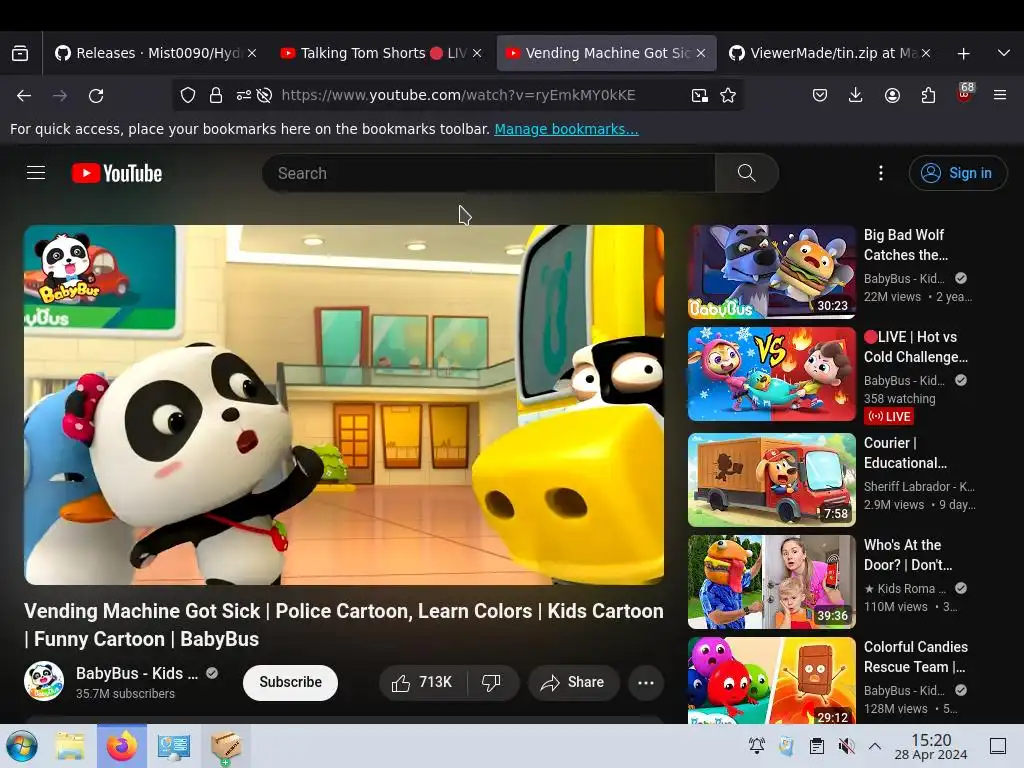Open the Firefox application hamburger menu
Image resolution: width=1024 pixels, height=768 pixels.
point(1000,95)
